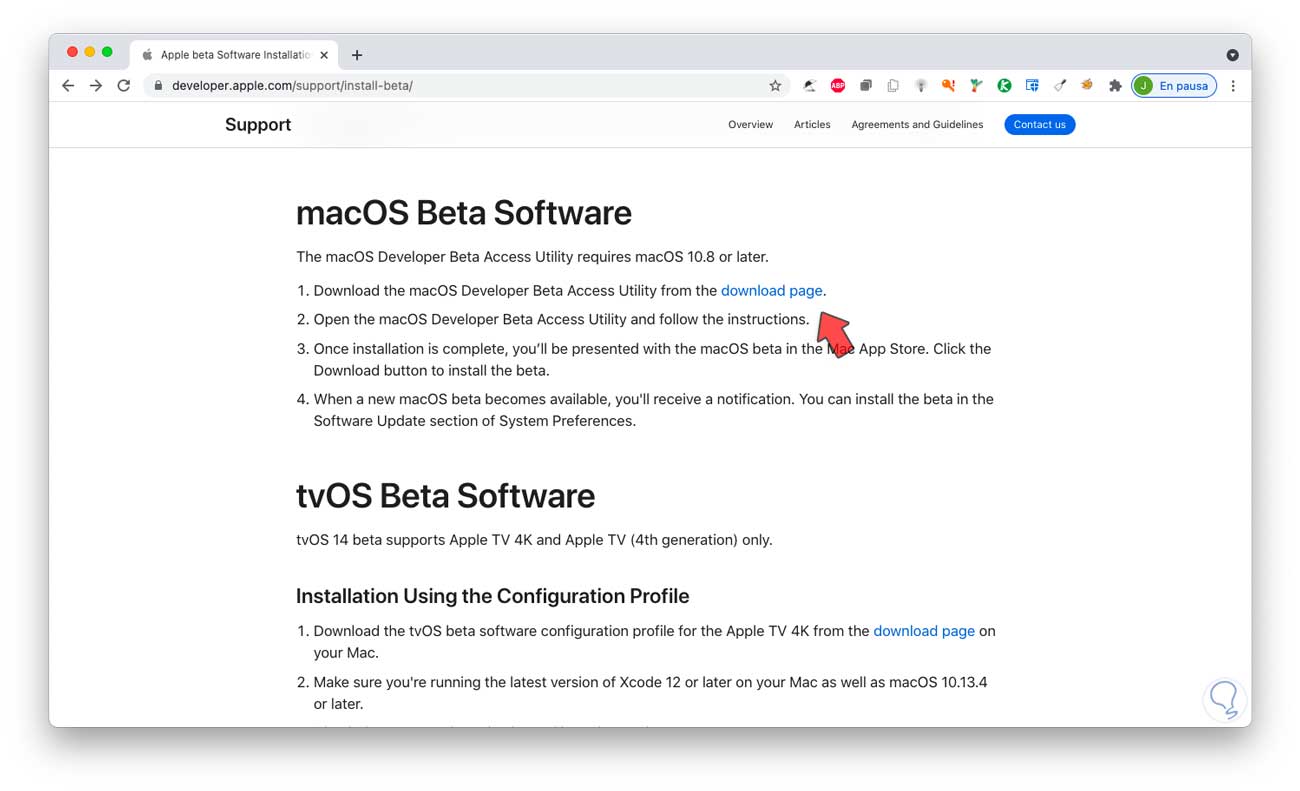Open the Articles nav item
This screenshot has width=1300, height=791.
pyautogui.click(x=812, y=125)
